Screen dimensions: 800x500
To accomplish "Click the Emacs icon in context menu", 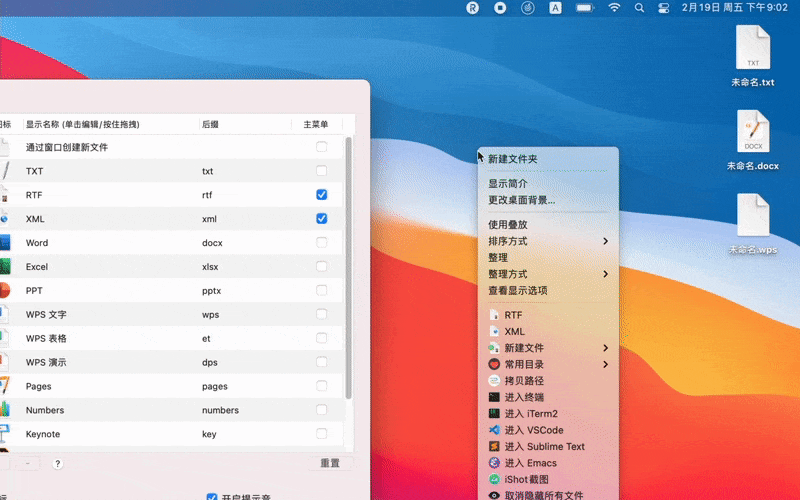I will coord(494,463).
